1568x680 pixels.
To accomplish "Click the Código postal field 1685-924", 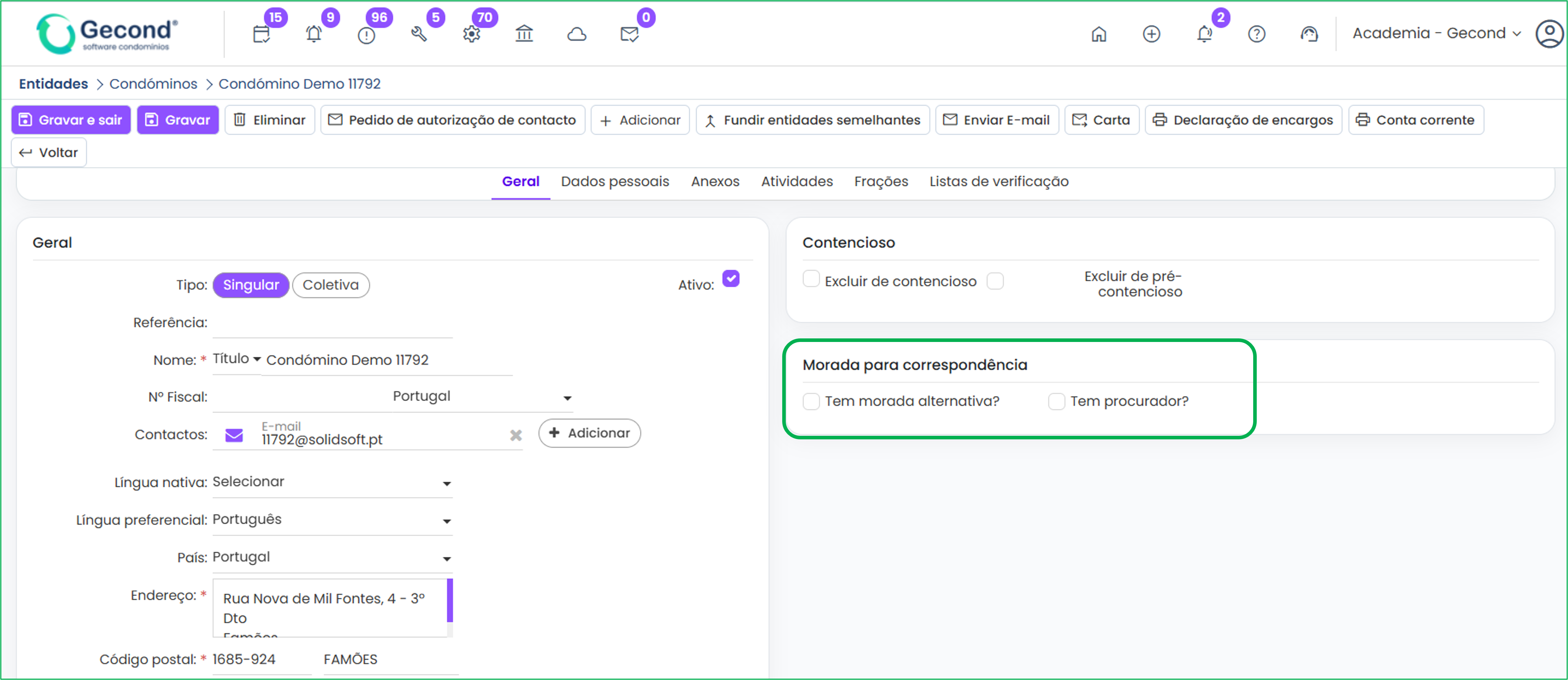I will click(x=262, y=660).
